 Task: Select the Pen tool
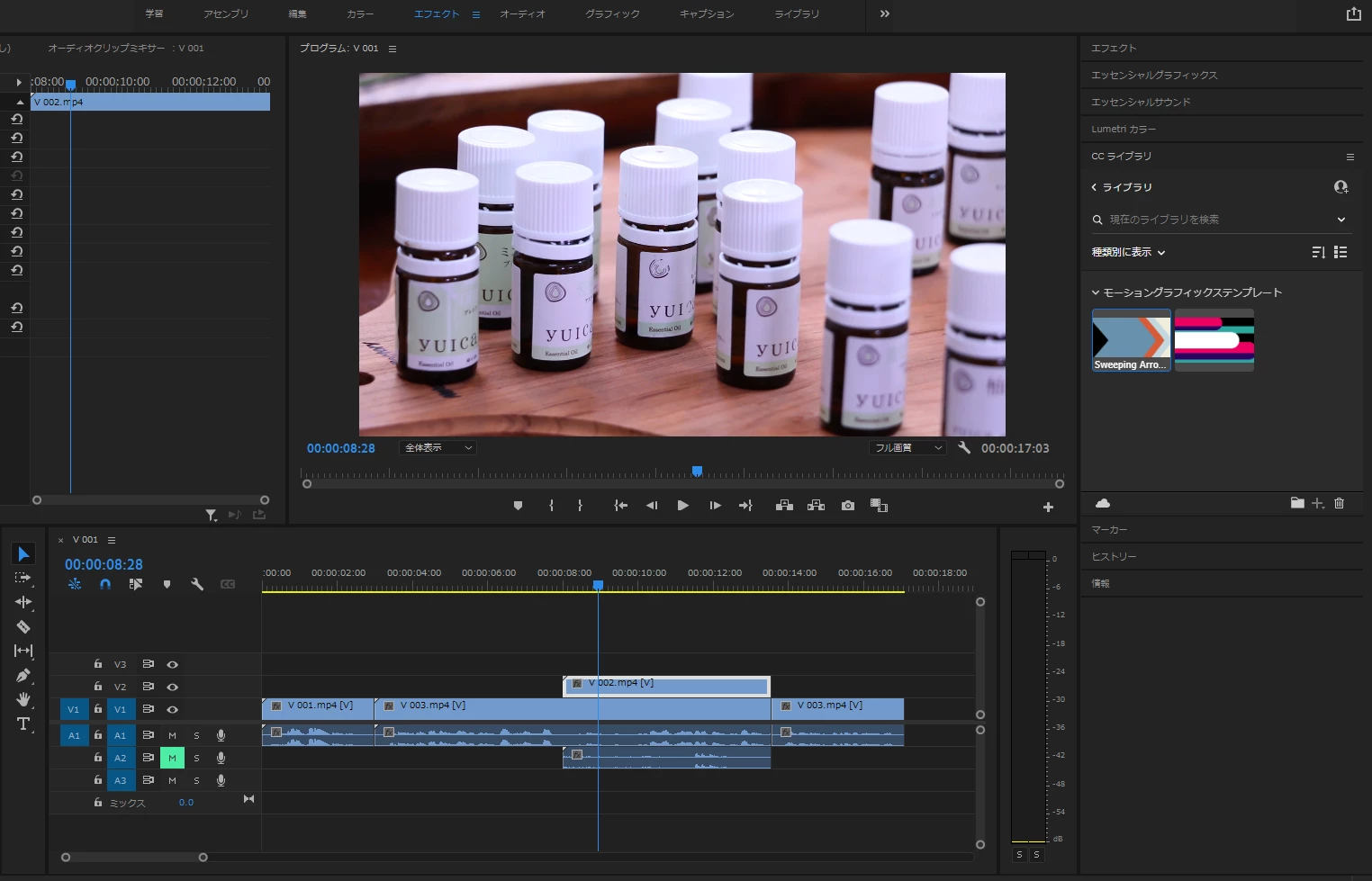[x=23, y=675]
